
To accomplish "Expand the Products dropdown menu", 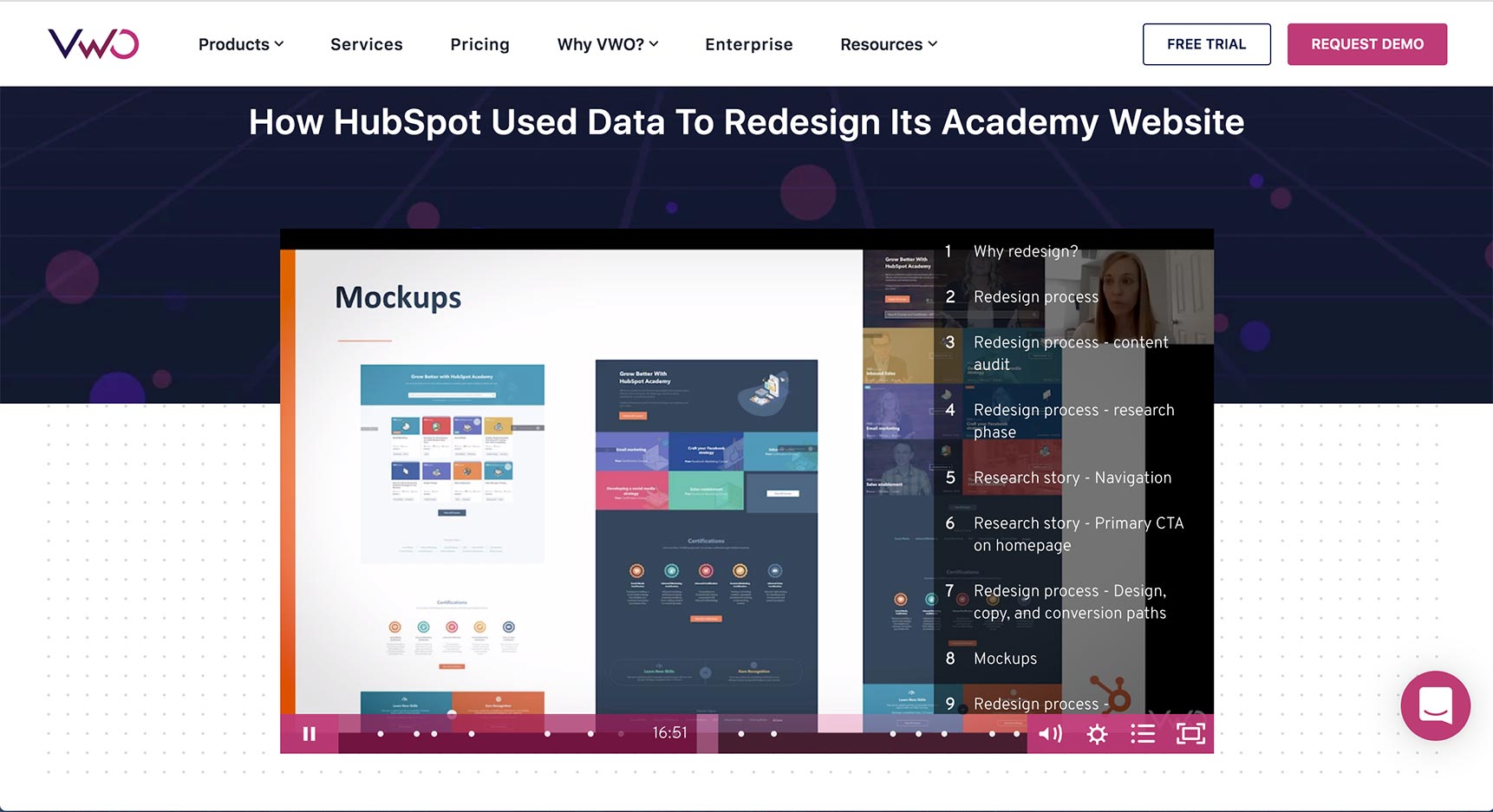I will tap(241, 44).
